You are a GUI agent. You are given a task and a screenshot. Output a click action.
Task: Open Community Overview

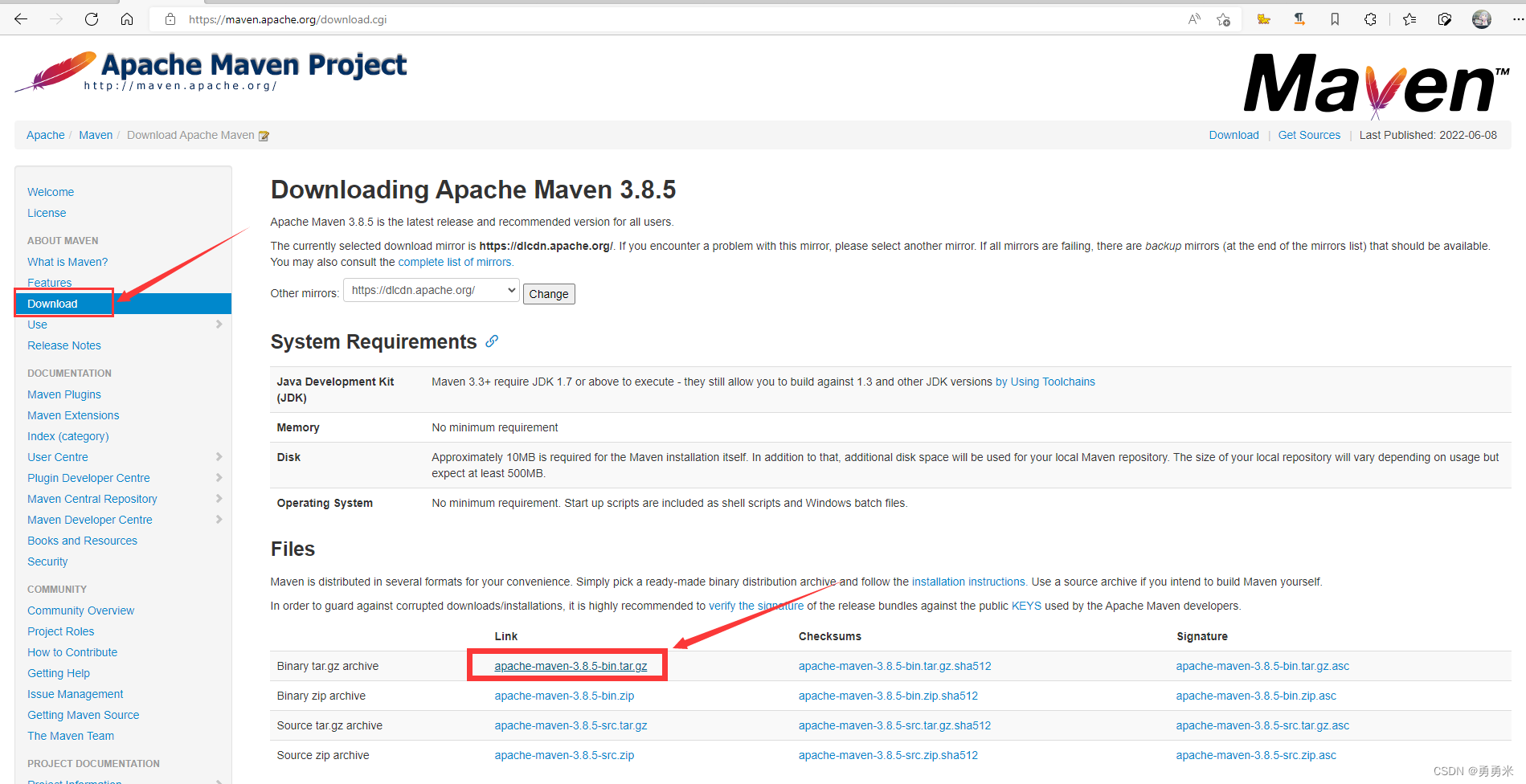(x=81, y=610)
